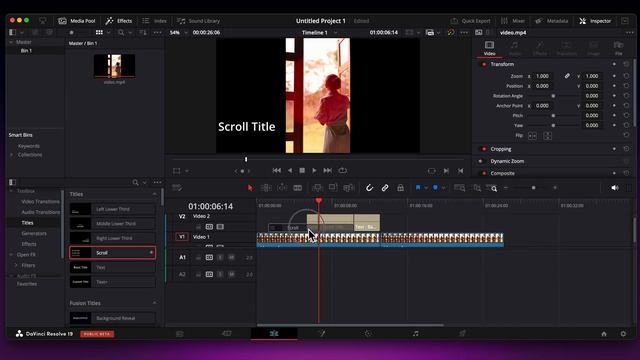Adjust the timeline zoom slider
This screenshot has height=360, width=640.
[533, 188]
